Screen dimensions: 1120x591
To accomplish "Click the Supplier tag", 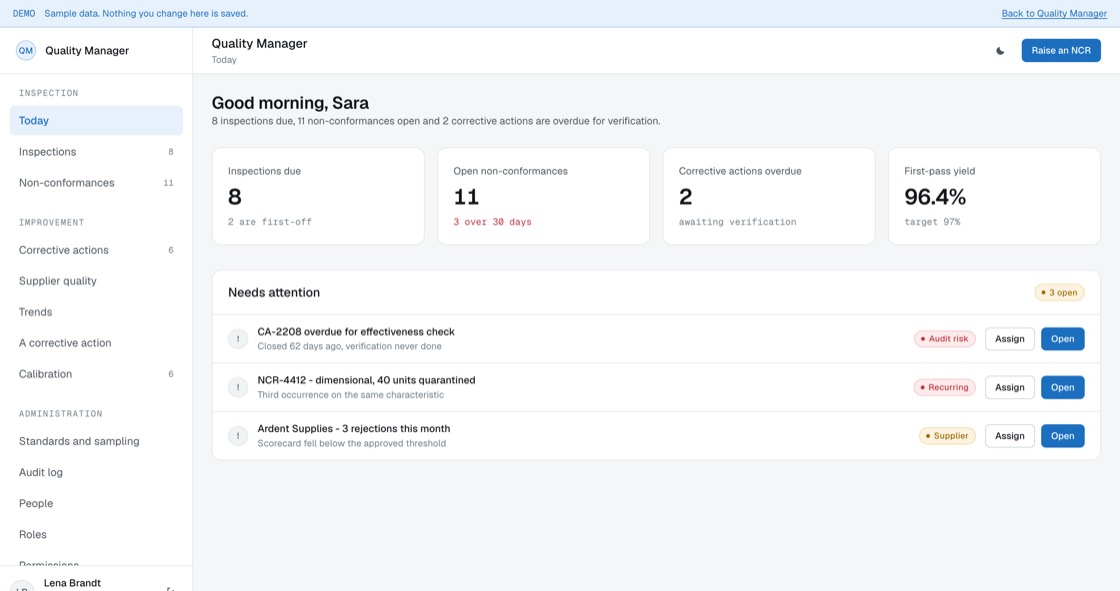I will tap(947, 436).
